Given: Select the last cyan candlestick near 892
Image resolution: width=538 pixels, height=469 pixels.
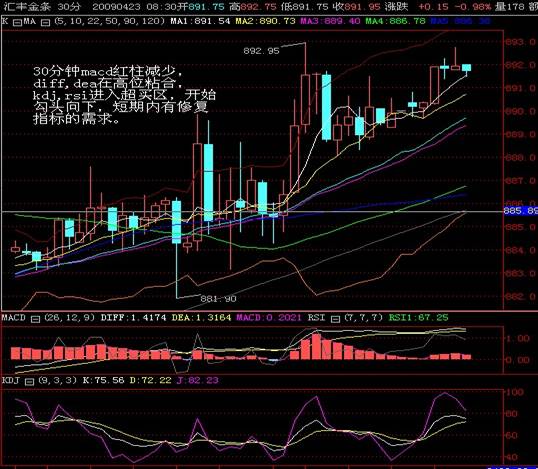Looking at the screenshot, I should tap(466, 68).
